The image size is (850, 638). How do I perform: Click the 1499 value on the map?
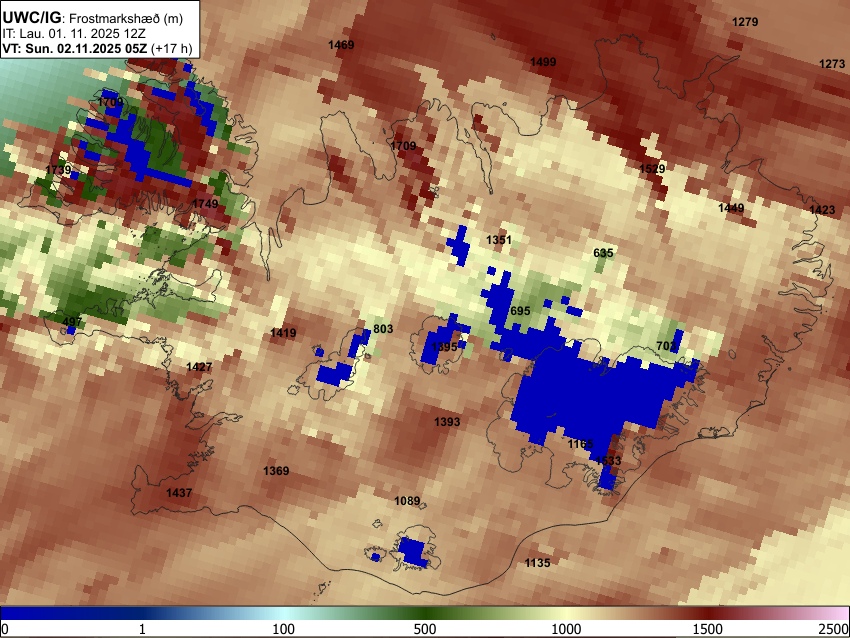543,62
